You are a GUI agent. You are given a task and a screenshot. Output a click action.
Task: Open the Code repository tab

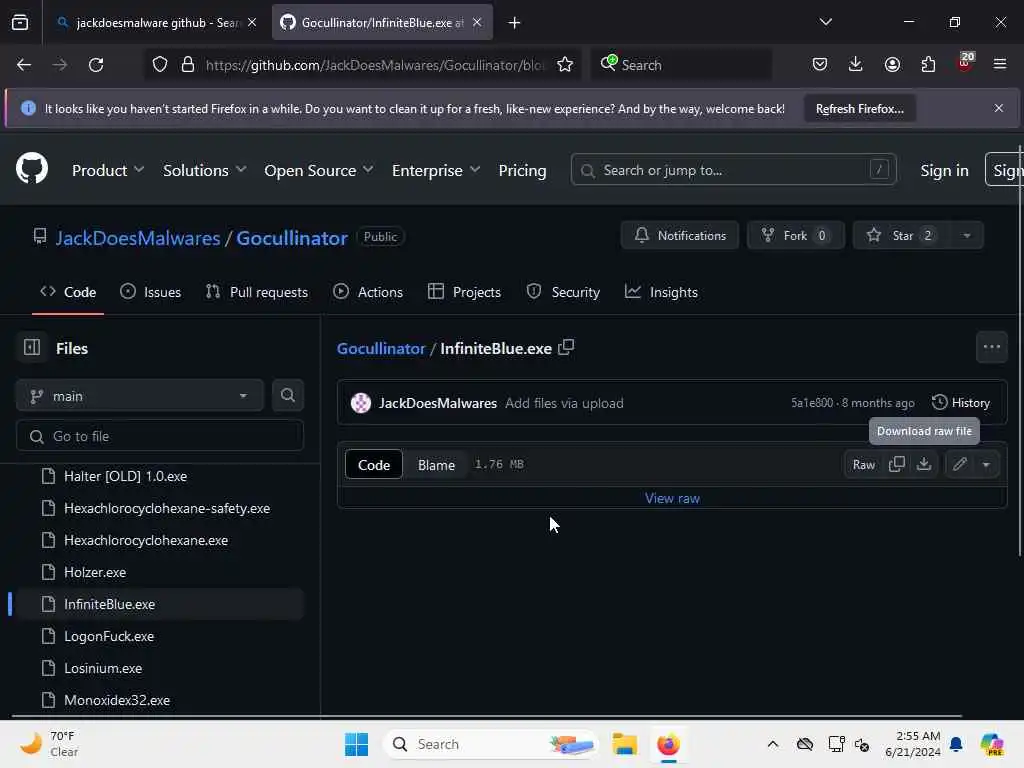point(68,292)
